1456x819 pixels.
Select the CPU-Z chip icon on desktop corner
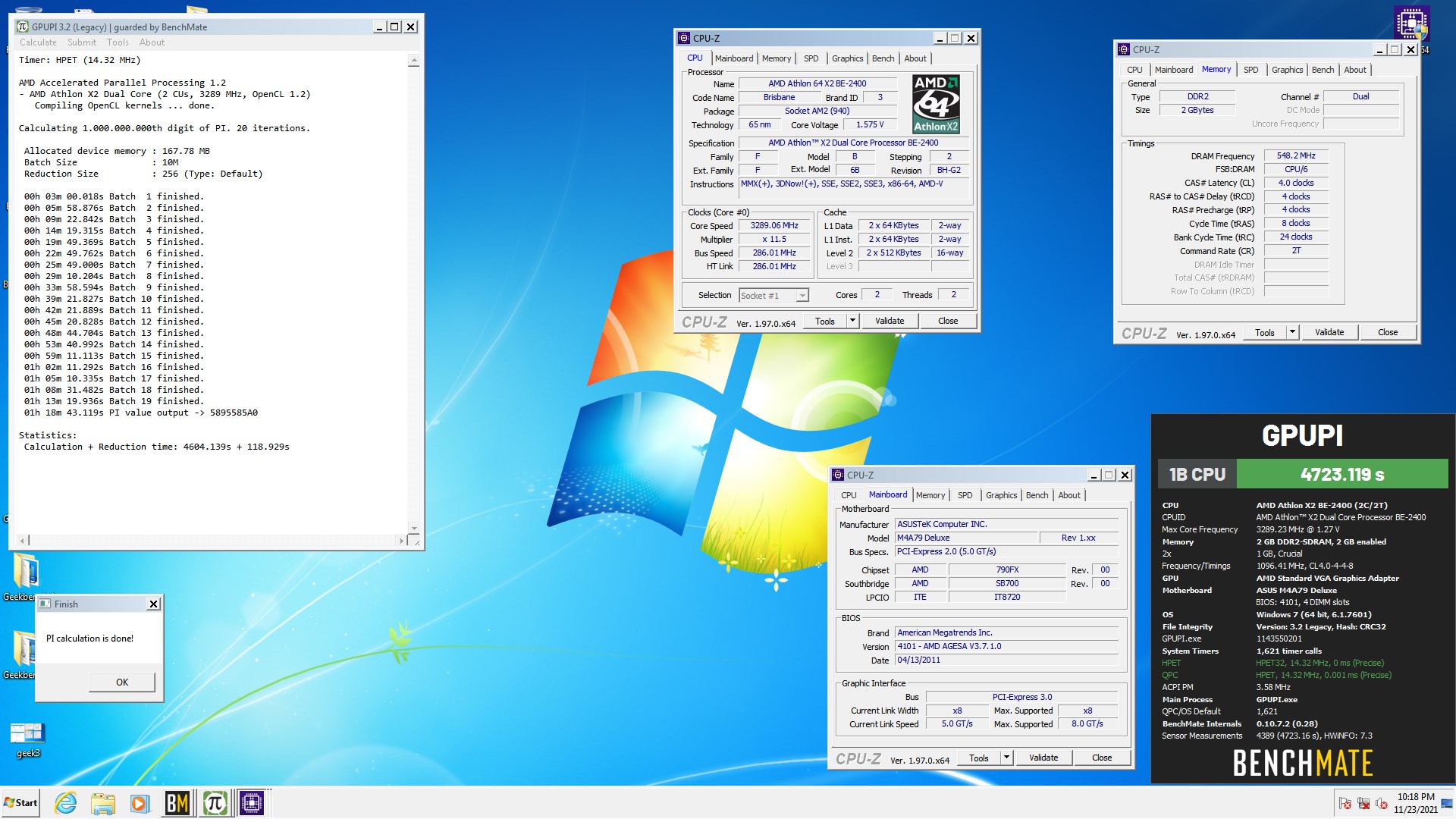[1411, 24]
